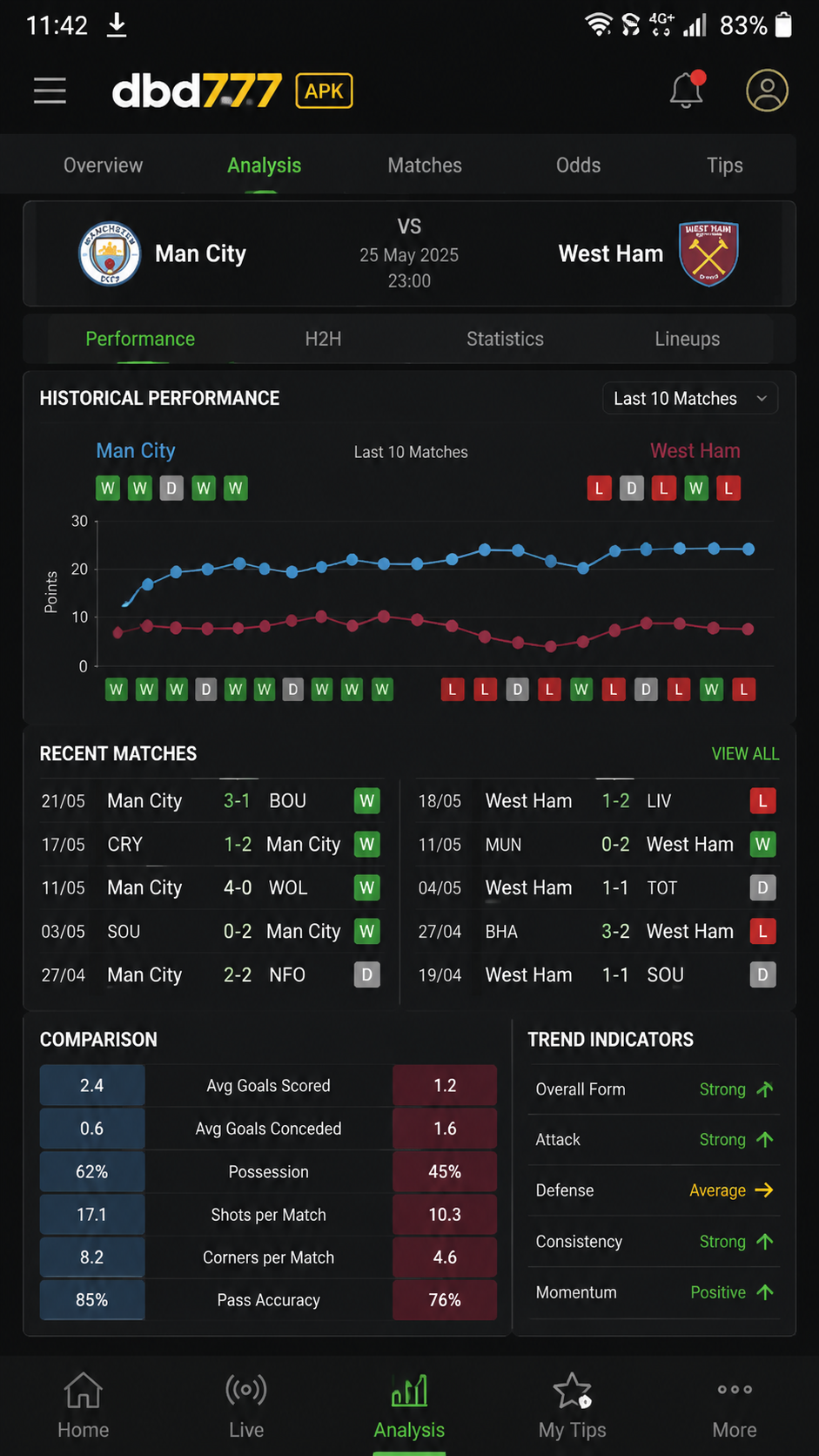Tap the last Man City chart data point
The height and width of the screenshot is (1456, 819).
pyautogui.click(x=748, y=549)
